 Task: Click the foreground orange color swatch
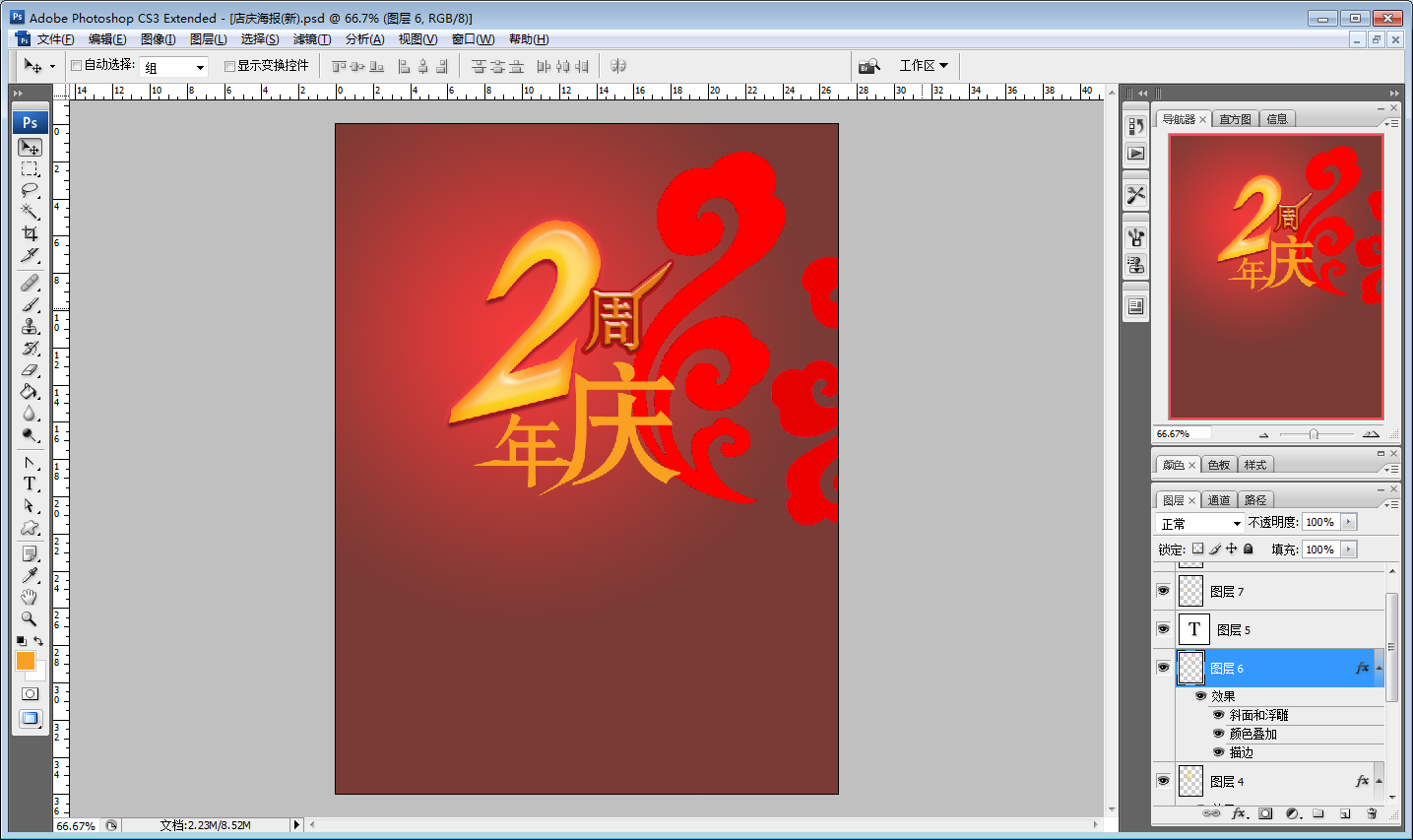[x=26, y=661]
